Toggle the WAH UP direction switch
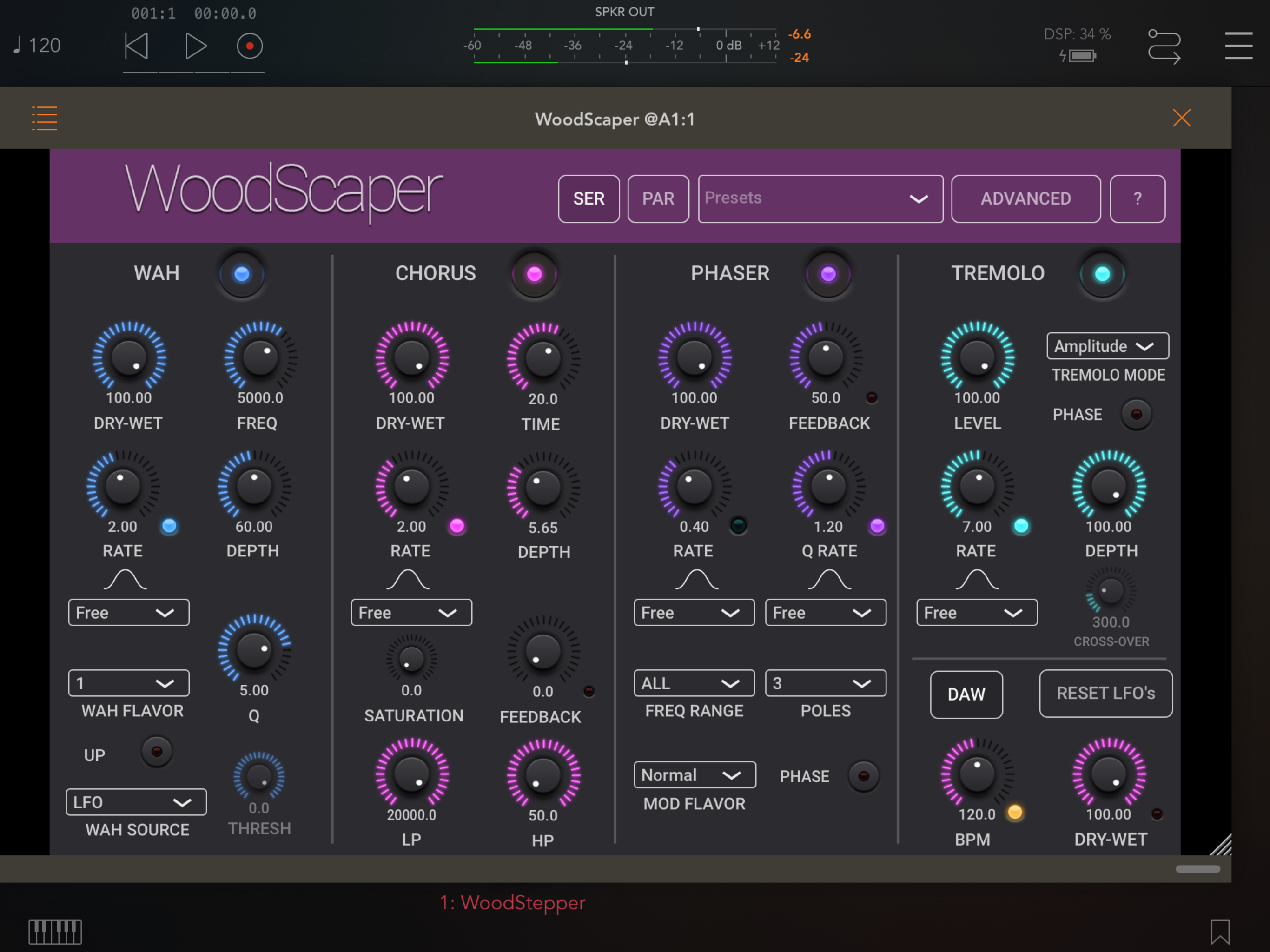 [x=156, y=751]
